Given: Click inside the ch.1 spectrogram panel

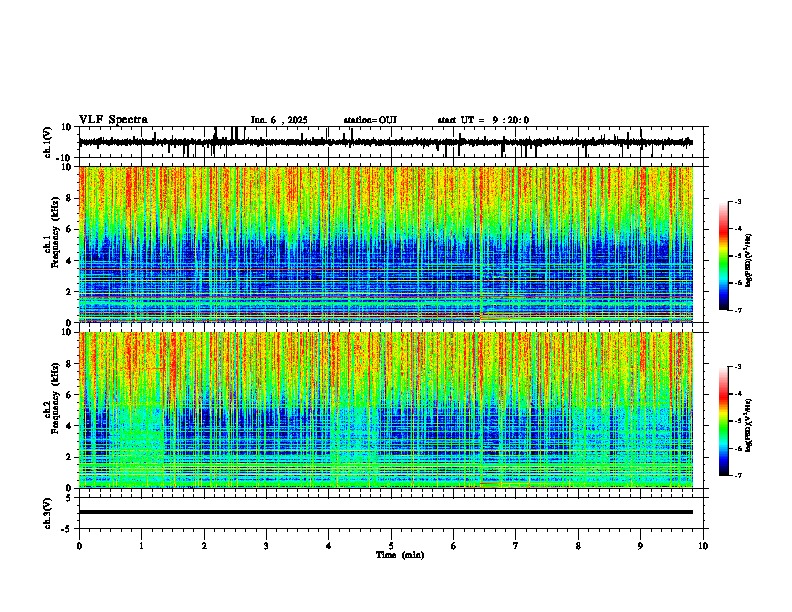Looking at the screenshot, I should point(386,244).
